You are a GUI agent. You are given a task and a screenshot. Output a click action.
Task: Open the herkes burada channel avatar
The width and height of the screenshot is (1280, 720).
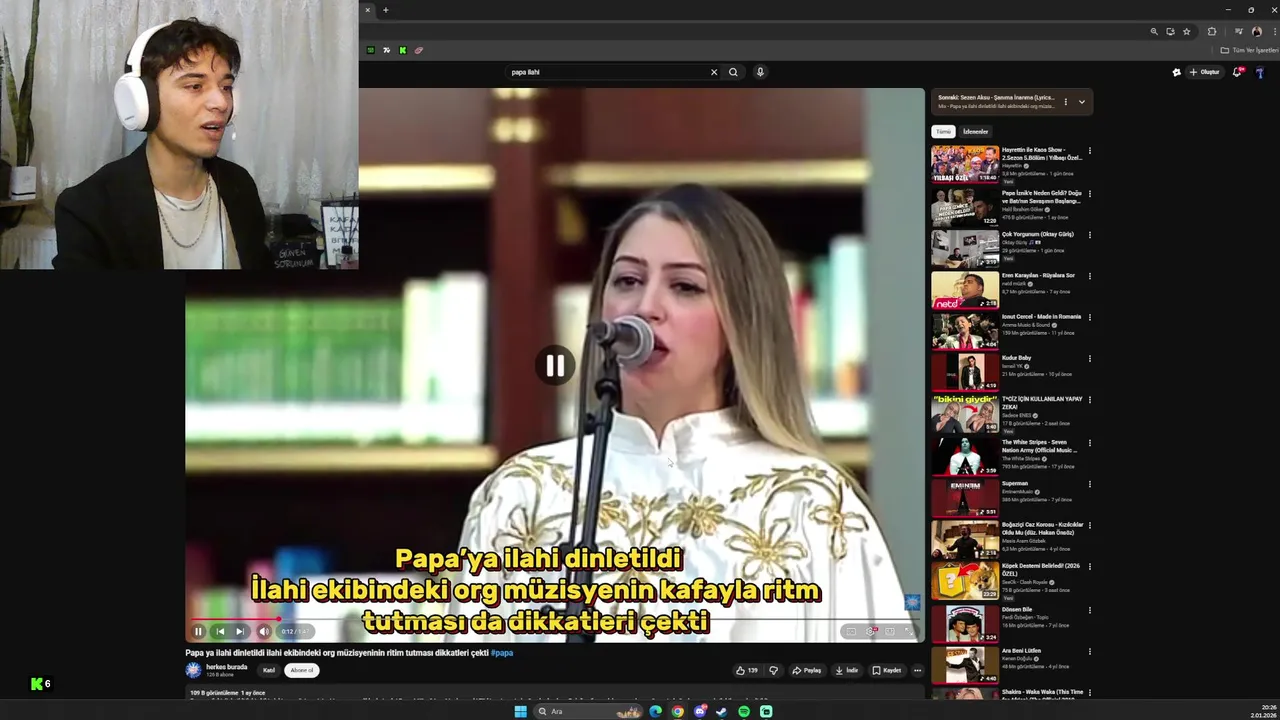[x=193, y=670]
